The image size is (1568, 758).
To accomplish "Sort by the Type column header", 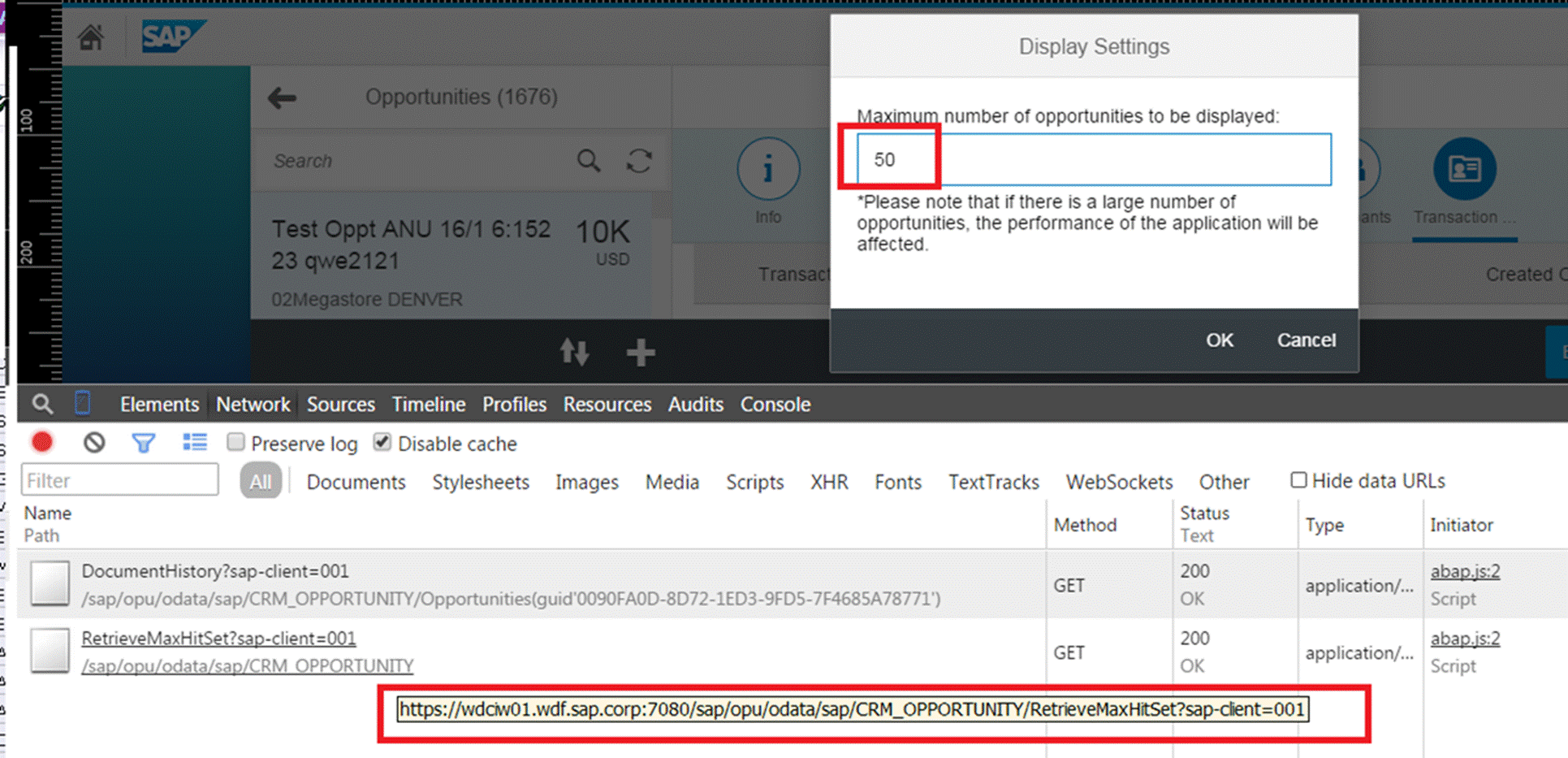I will [x=1324, y=525].
